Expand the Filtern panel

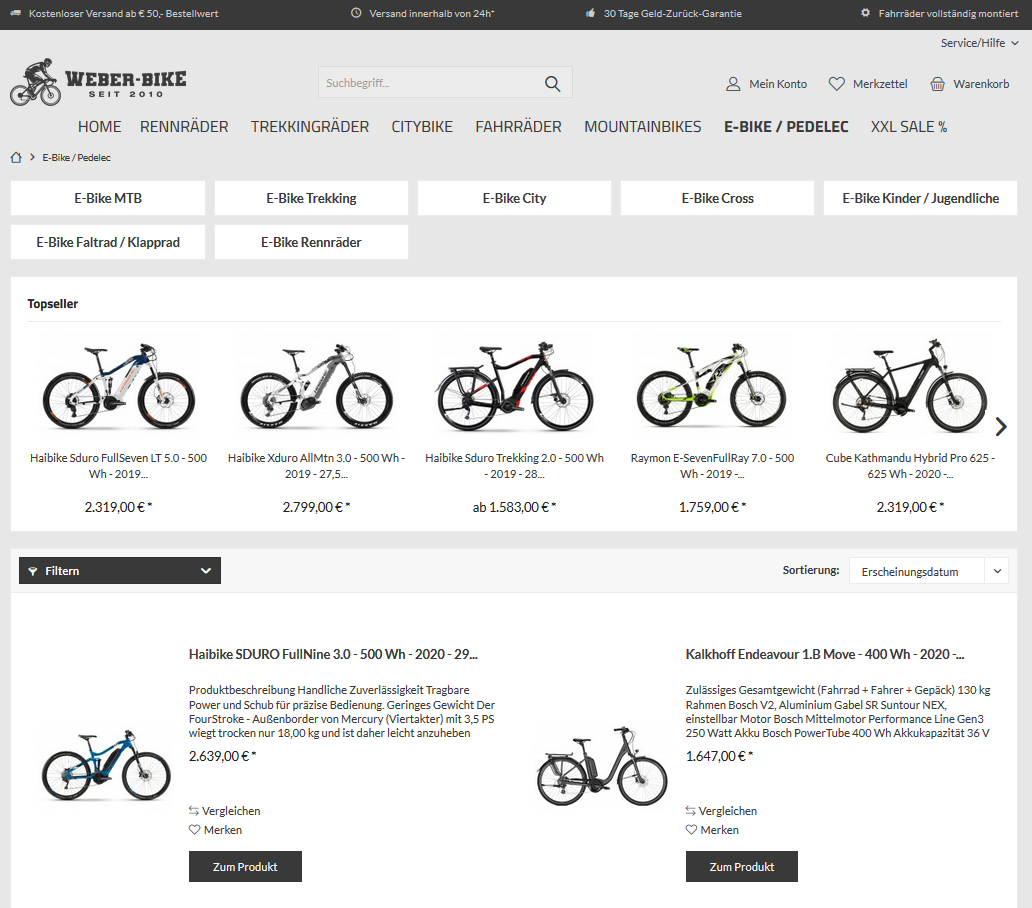tap(120, 570)
